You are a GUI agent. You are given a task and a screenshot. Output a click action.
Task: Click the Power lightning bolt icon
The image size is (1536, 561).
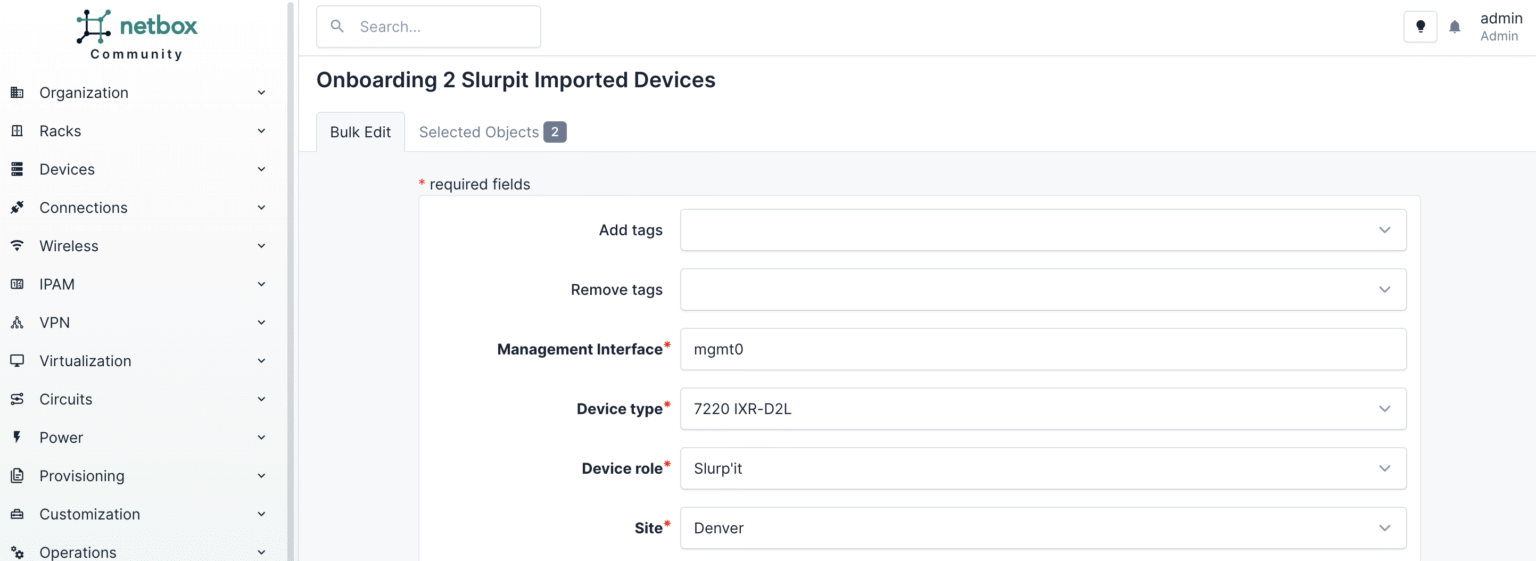pyautogui.click(x=17, y=438)
